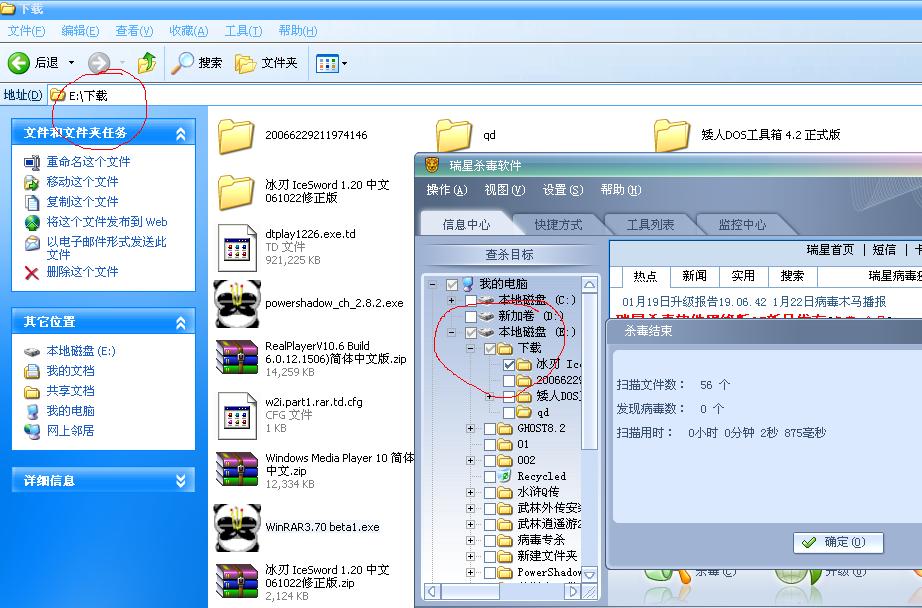
Task: Open the Views dropdown arrow
Action: [x=345, y=63]
